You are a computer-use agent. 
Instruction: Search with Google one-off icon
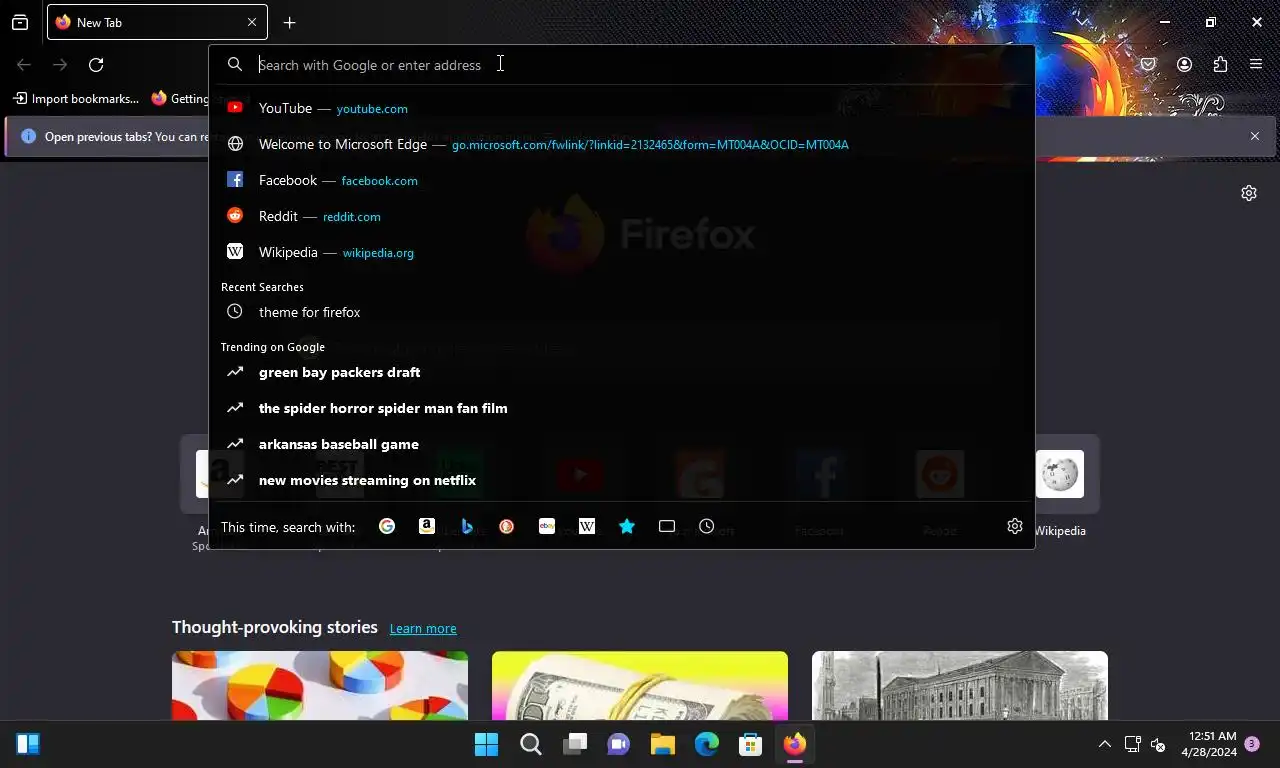tap(387, 526)
